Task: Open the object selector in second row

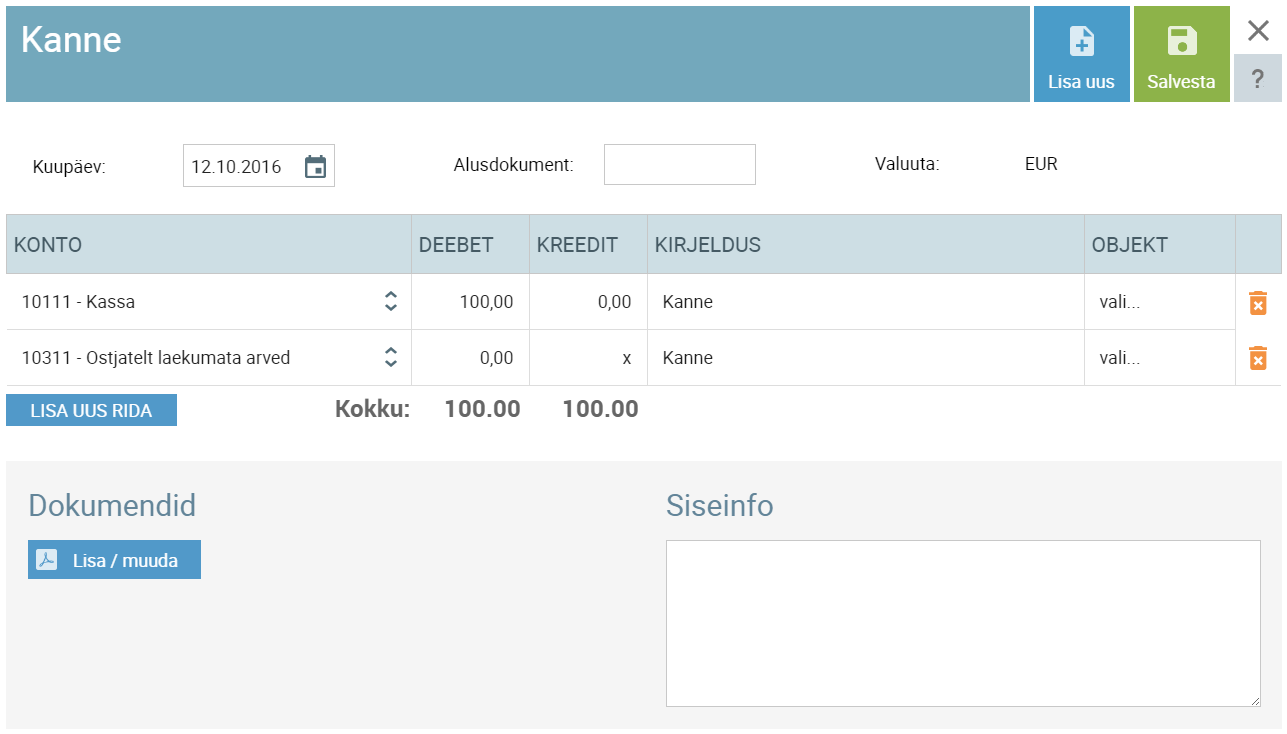Action: point(1158,358)
